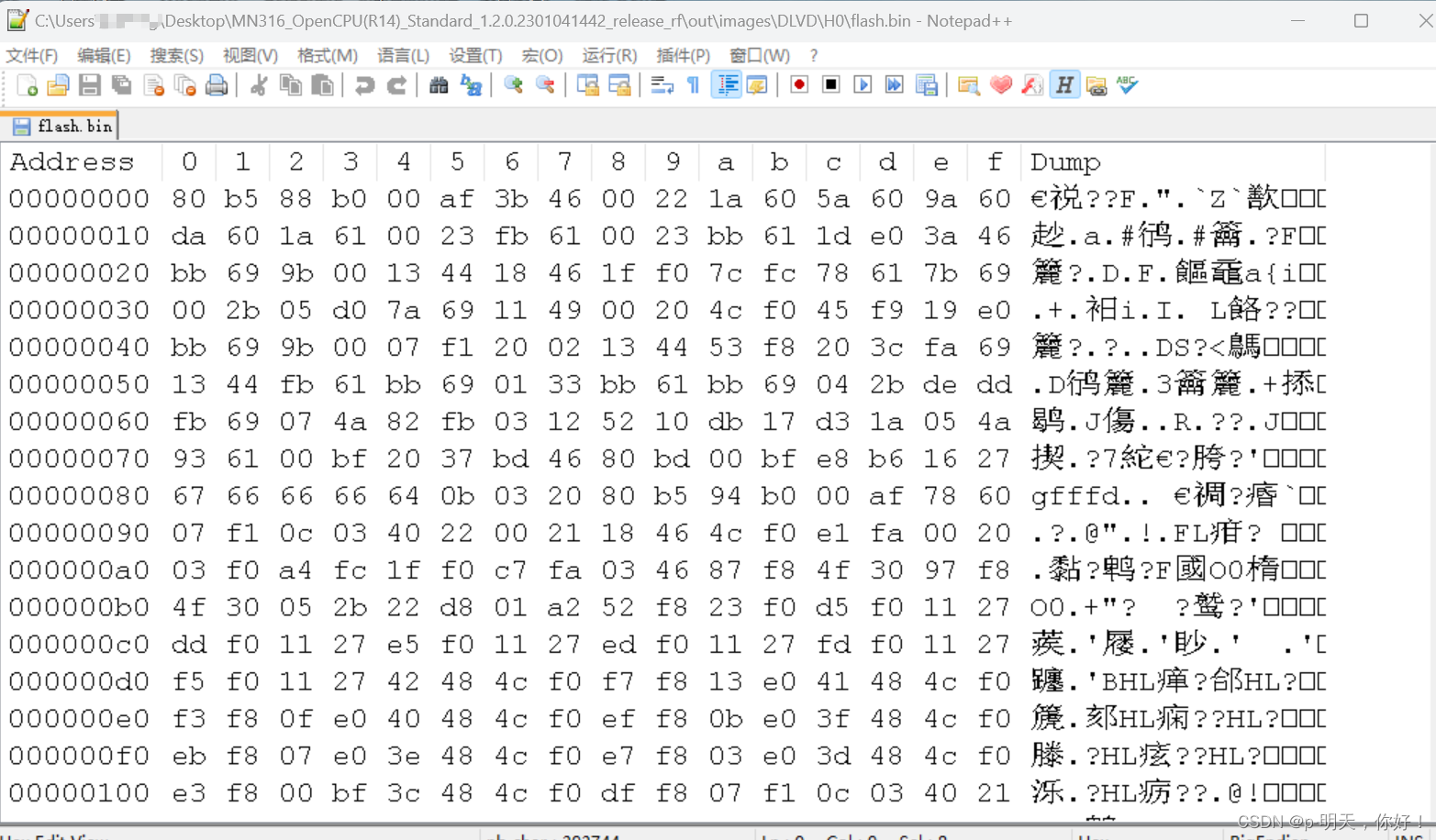
Task: Open the Find dialog
Action: pos(439,84)
